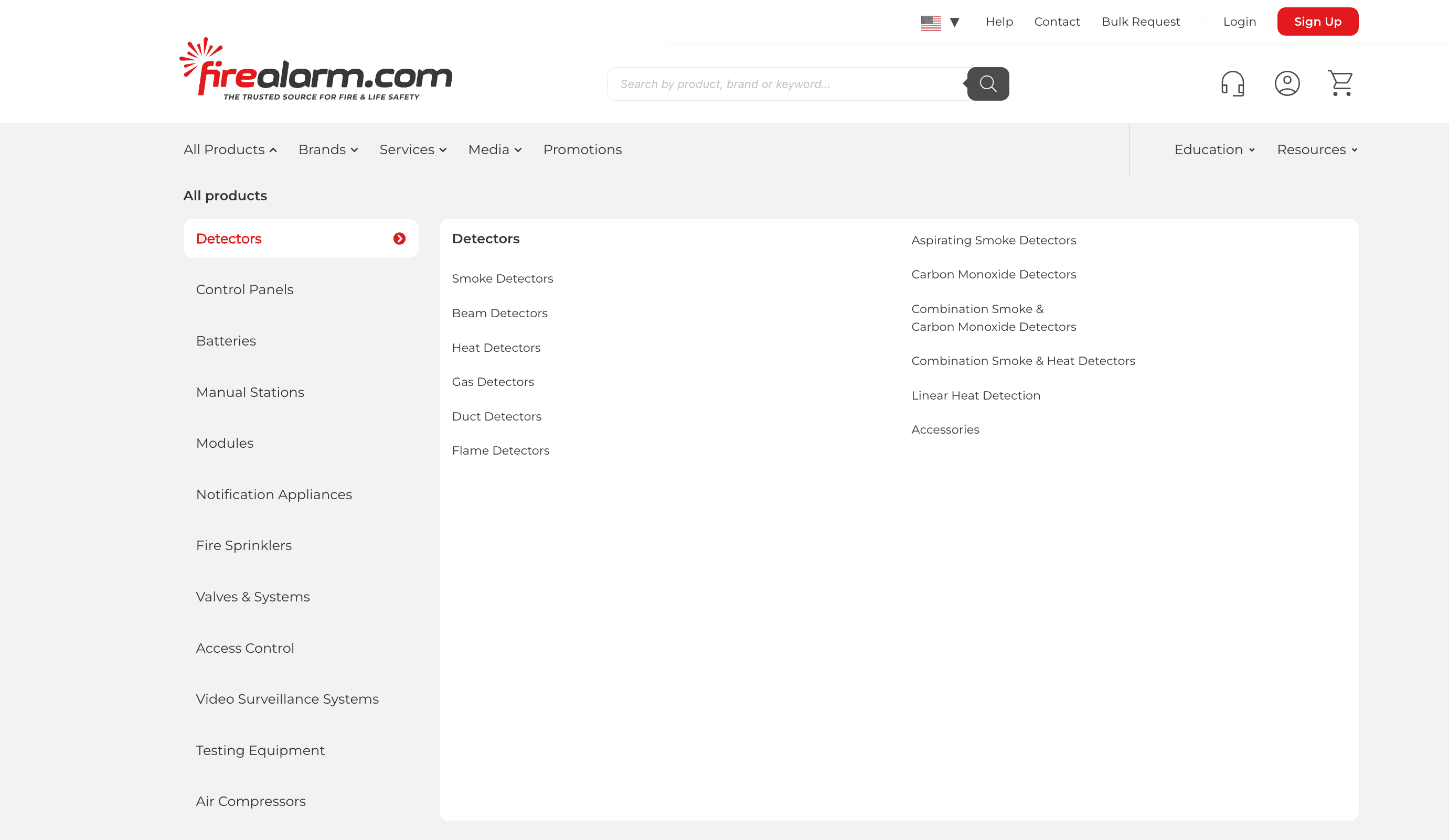The height and width of the screenshot is (840, 1449).
Task: Click the user account profile icon
Action: (x=1286, y=84)
